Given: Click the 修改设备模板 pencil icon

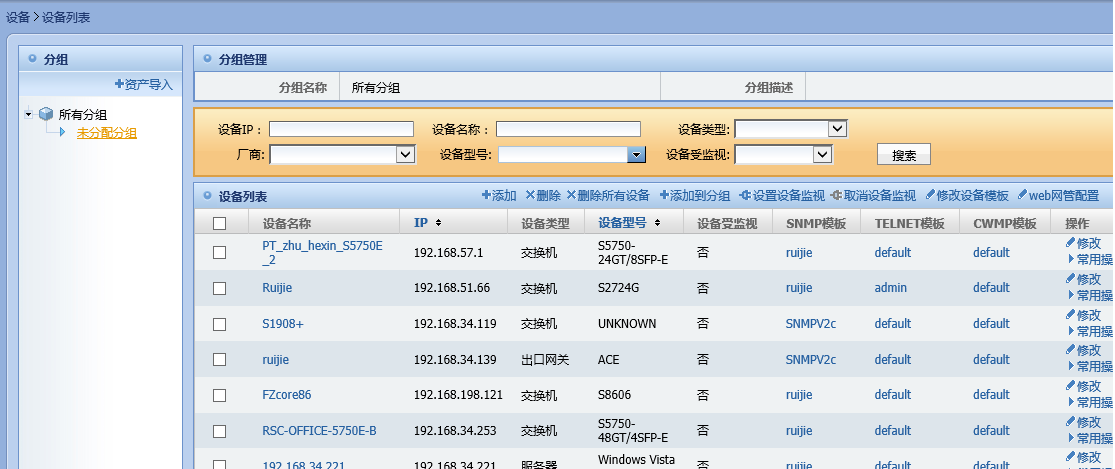Looking at the screenshot, I should 930,196.
